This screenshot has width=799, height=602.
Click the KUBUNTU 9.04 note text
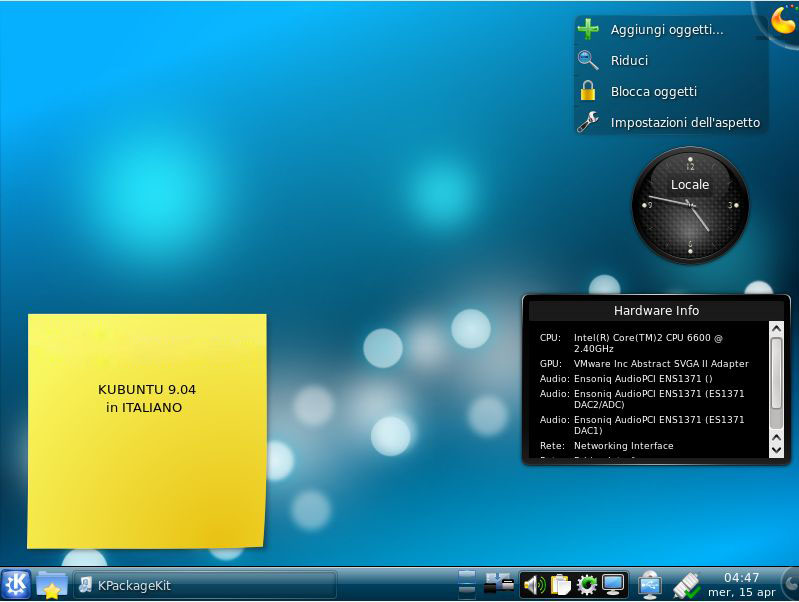pos(147,389)
